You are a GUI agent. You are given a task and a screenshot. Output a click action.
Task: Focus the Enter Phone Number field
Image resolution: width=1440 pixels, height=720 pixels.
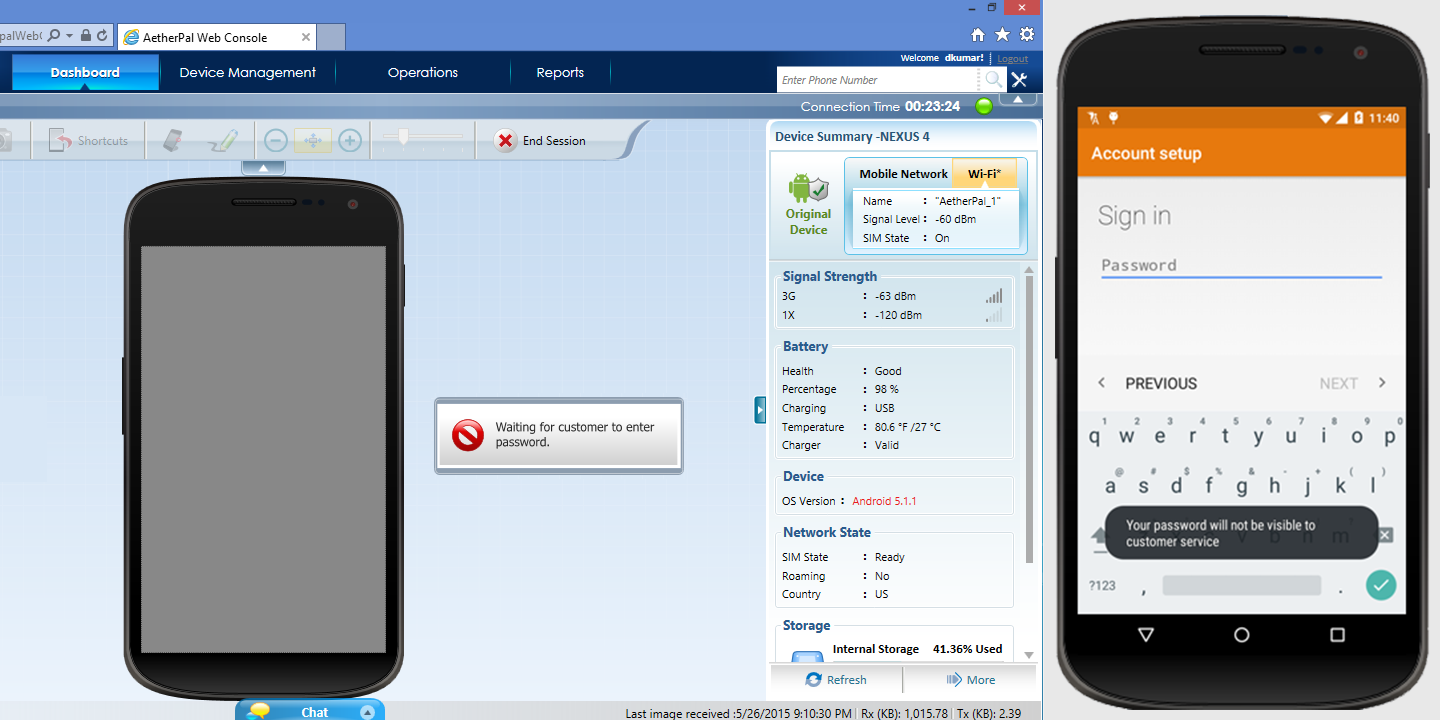pos(878,80)
